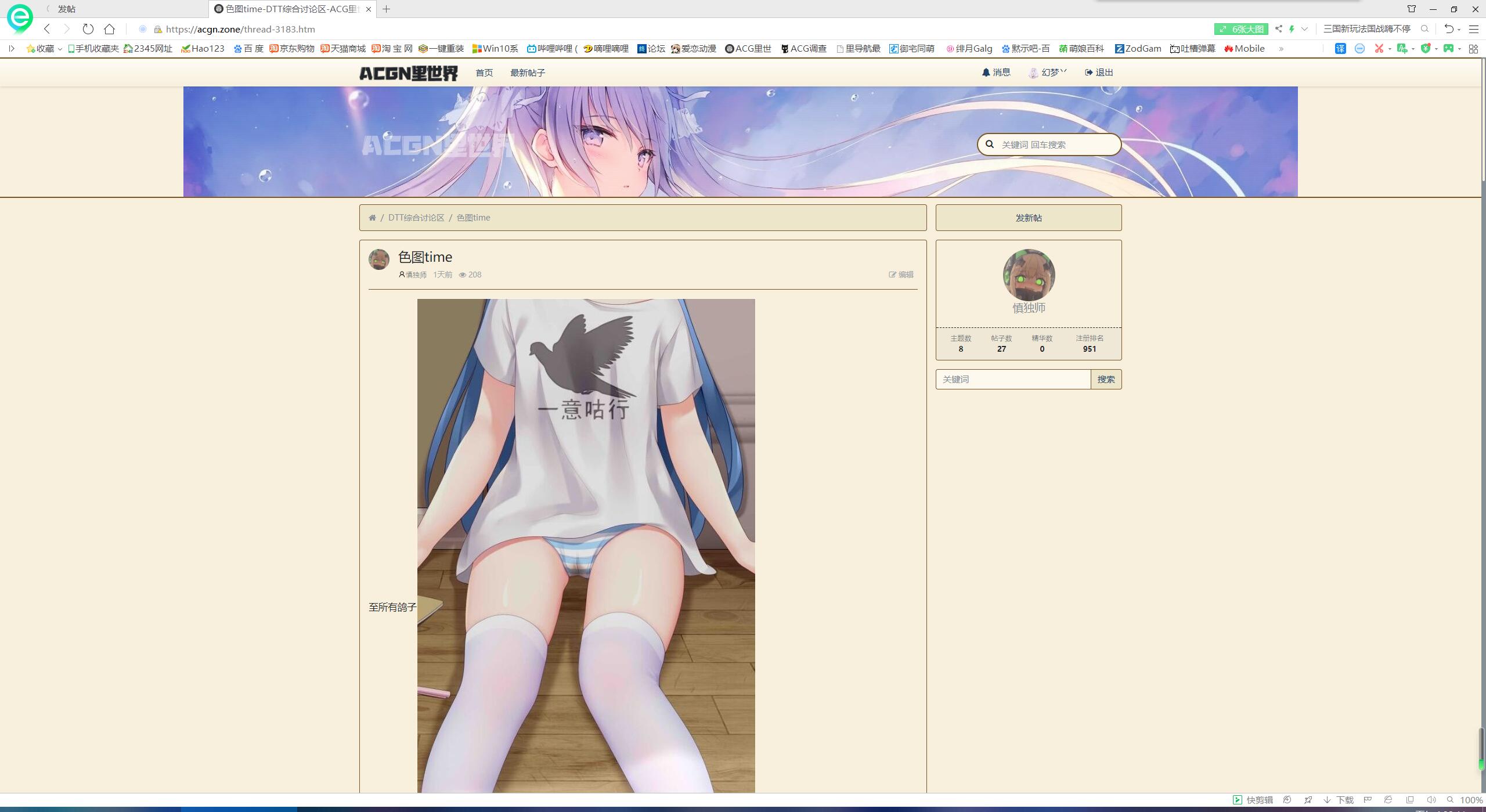Screen dimensions: 1486x812
Task: Expand the address bar dropdown chevron
Action: 1304,29
